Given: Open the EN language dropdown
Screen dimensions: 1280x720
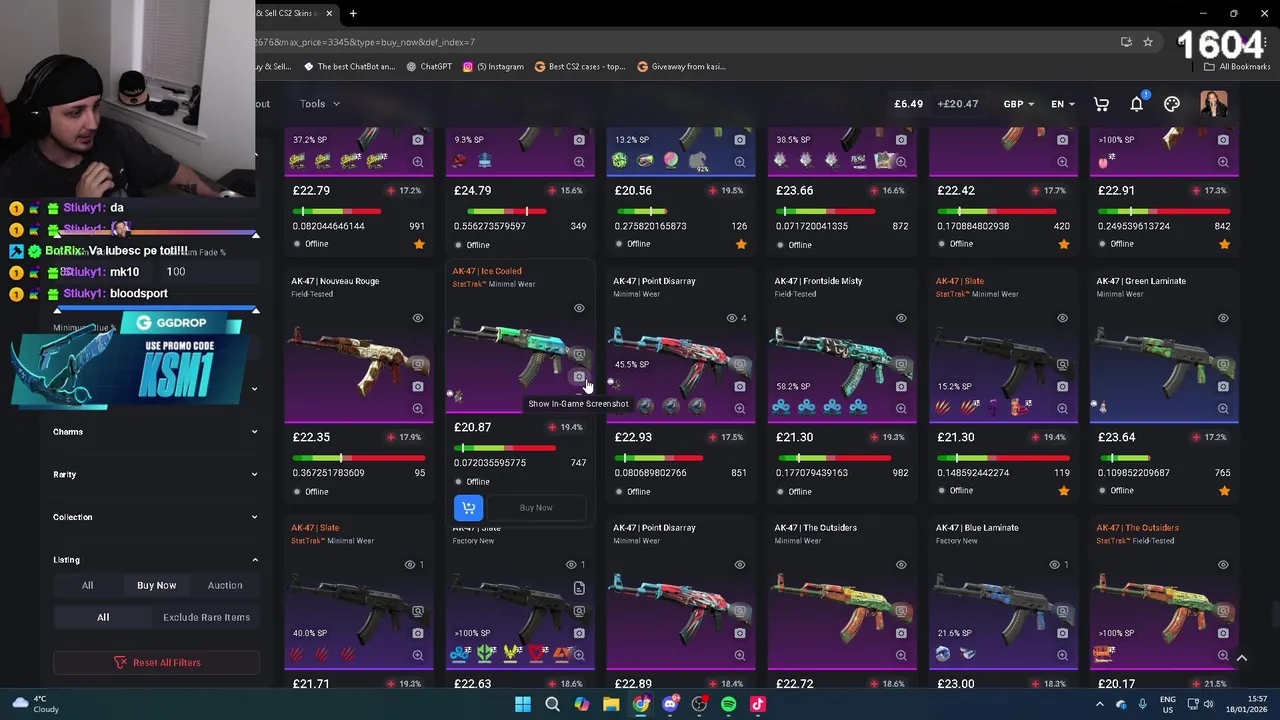Looking at the screenshot, I should click(1063, 104).
